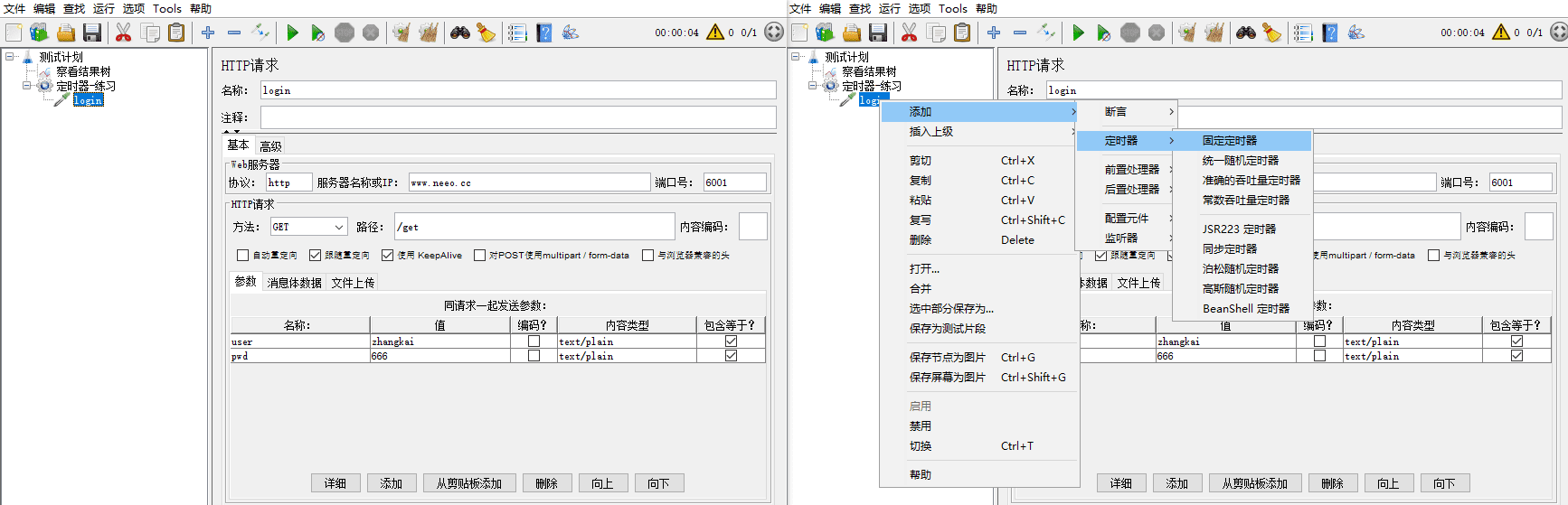Start test with green play icon, left window
Image resolution: width=1568 pixels, height=505 pixels.
tap(292, 33)
